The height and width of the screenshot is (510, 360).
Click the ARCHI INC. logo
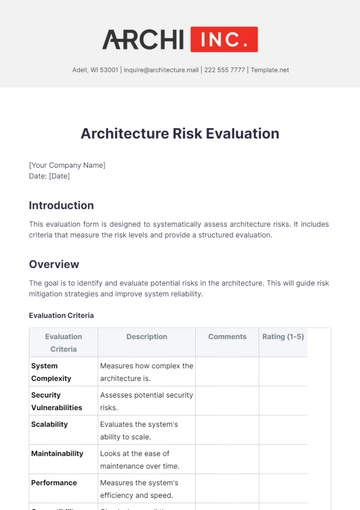[x=180, y=39]
